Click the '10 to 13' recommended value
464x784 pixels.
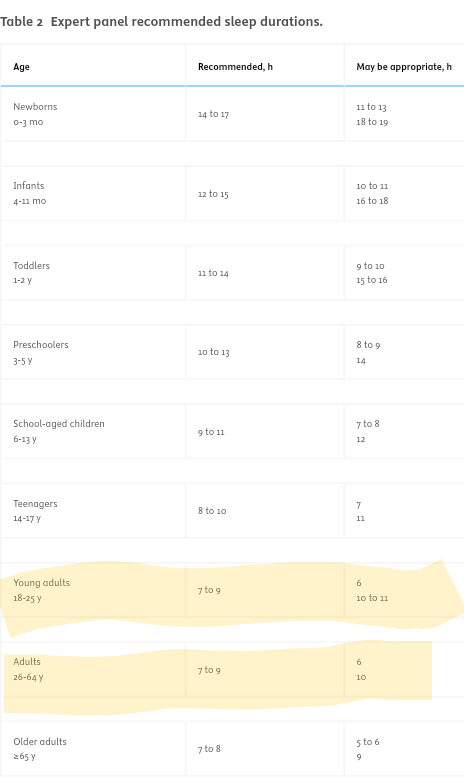click(x=214, y=352)
